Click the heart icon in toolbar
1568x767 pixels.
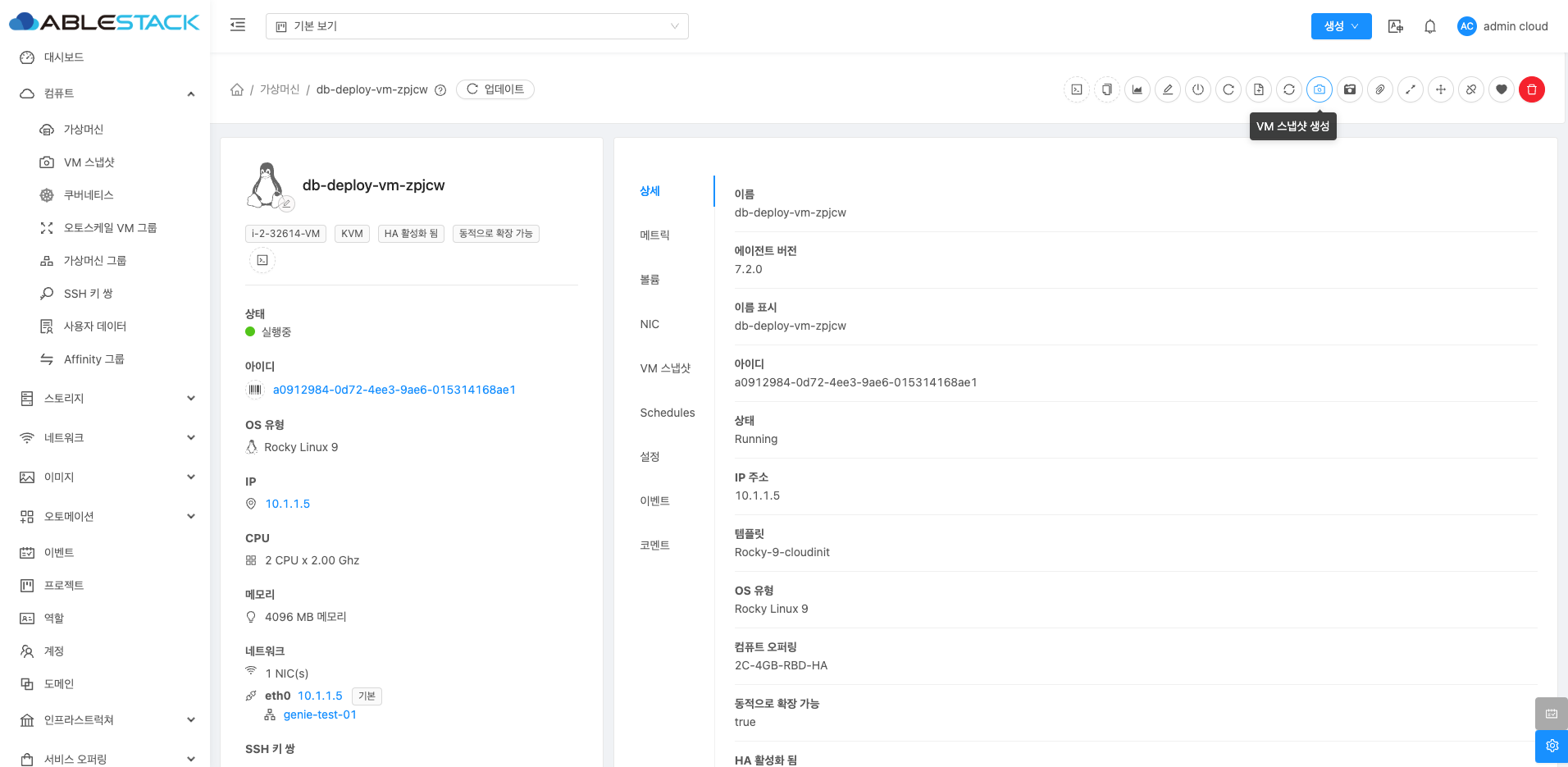click(1501, 89)
